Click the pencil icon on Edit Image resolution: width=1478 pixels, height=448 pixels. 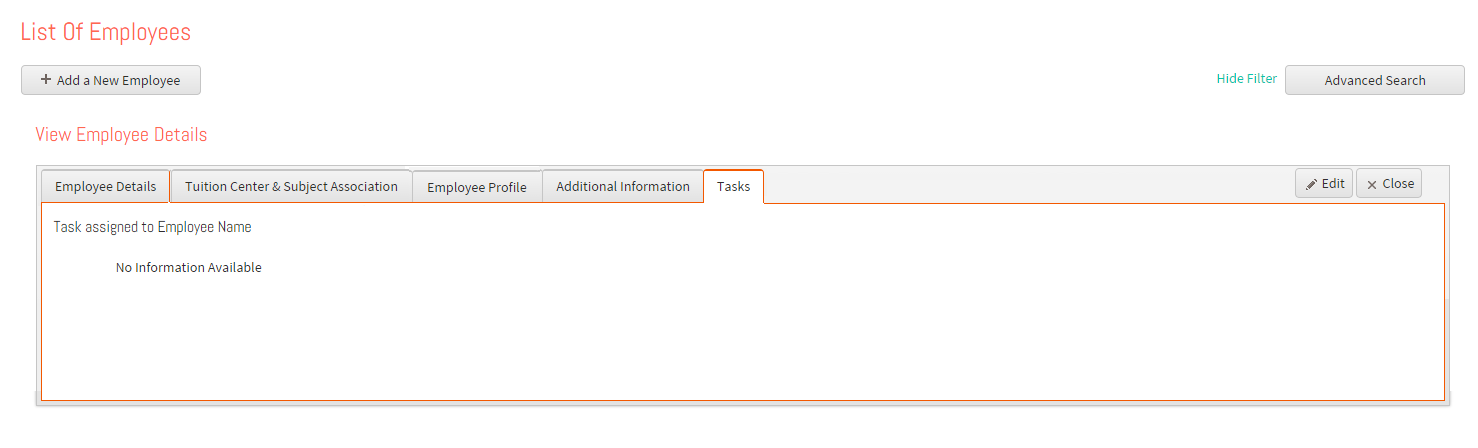[x=1311, y=184]
